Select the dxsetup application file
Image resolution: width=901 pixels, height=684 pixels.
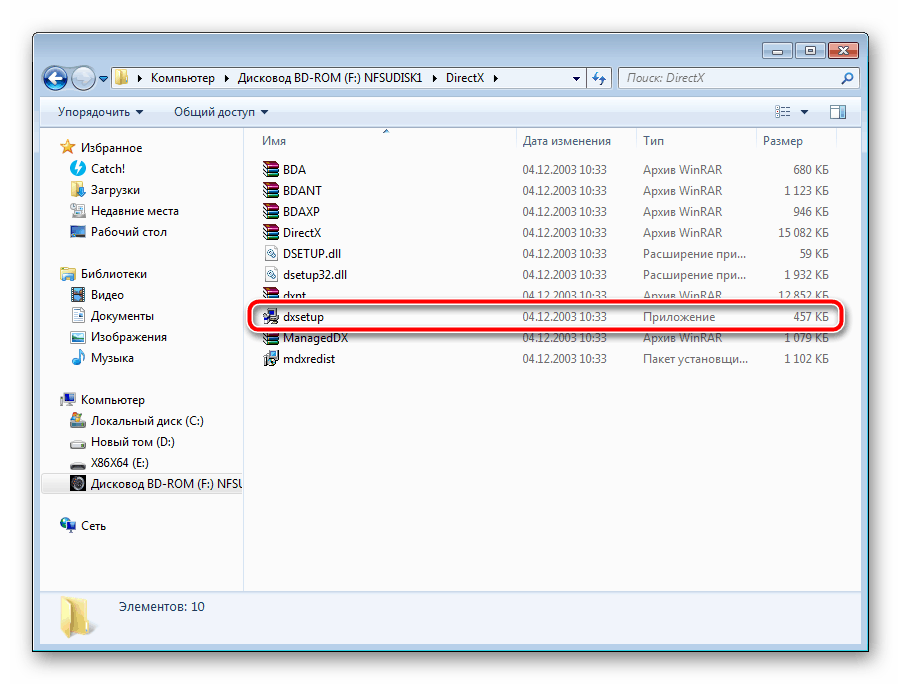point(303,317)
